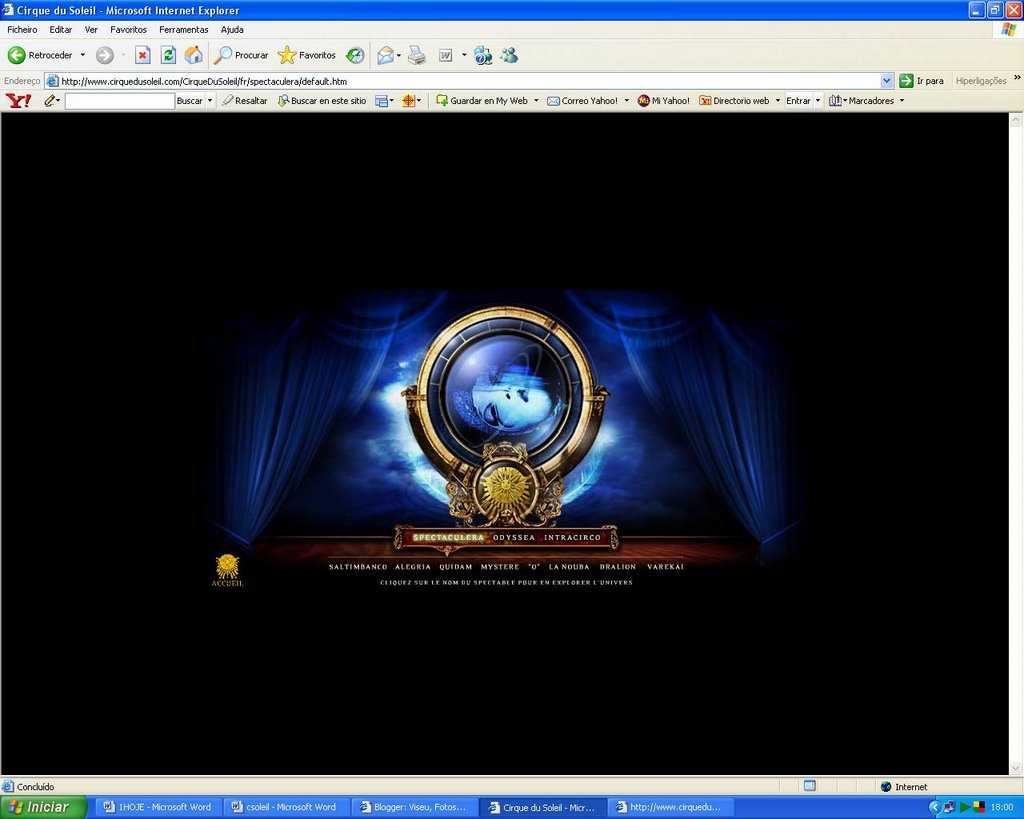Stop page loading with red X icon
Viewport: 1024px width, 819px height.
pyautogui.click(x=142, y=56)
